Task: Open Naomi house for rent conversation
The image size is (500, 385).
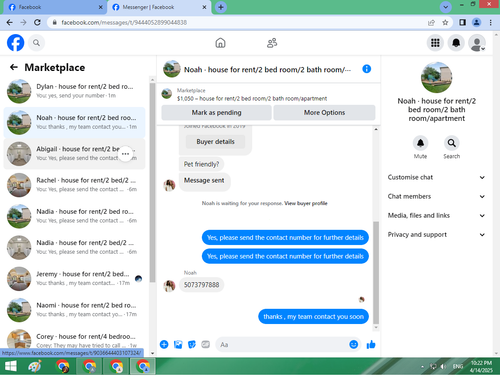Action: (x=74, y=310)
